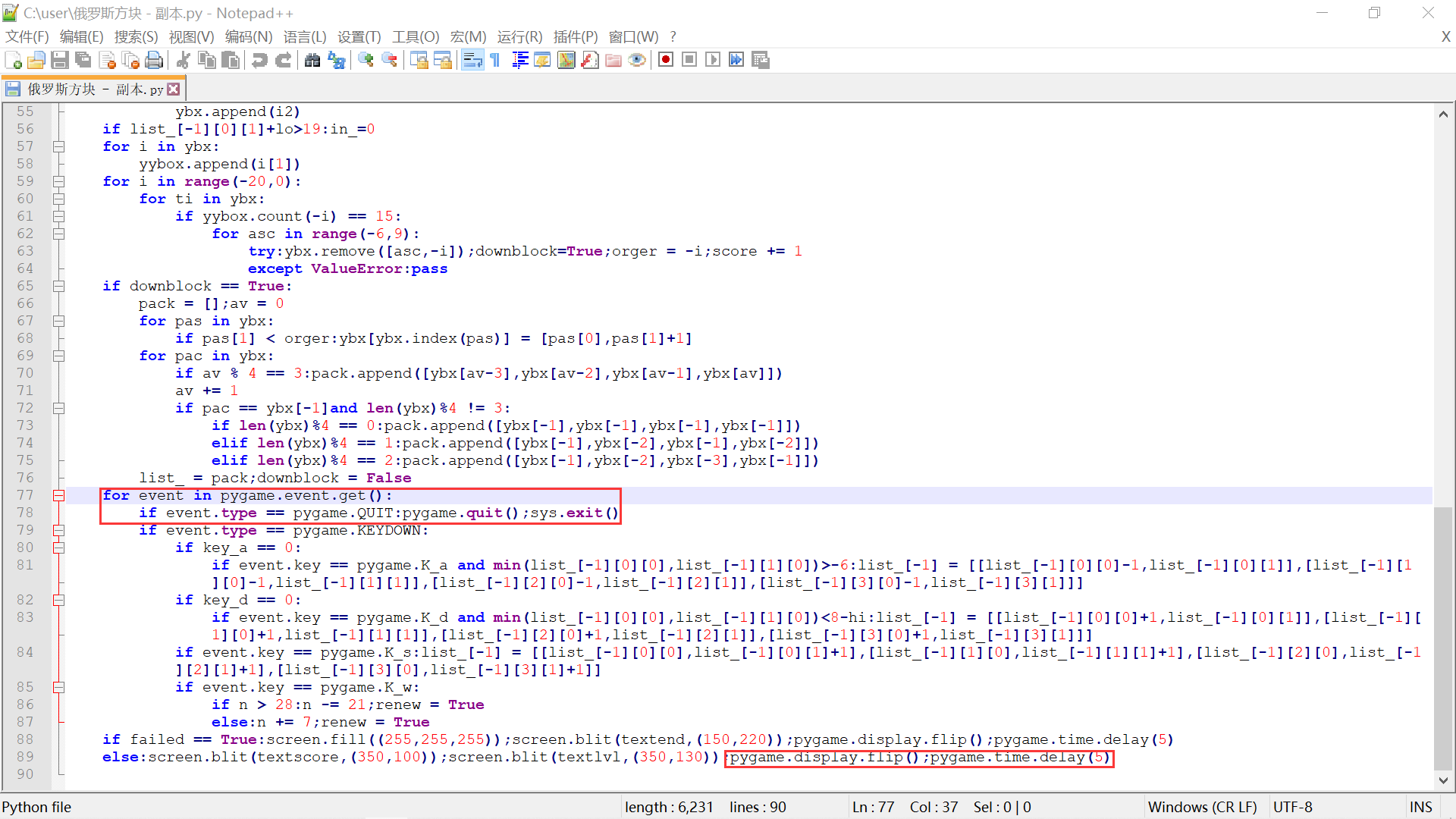Open the Function List panel
This screenshot has width=1456, height=819.
tap(590, 60)
